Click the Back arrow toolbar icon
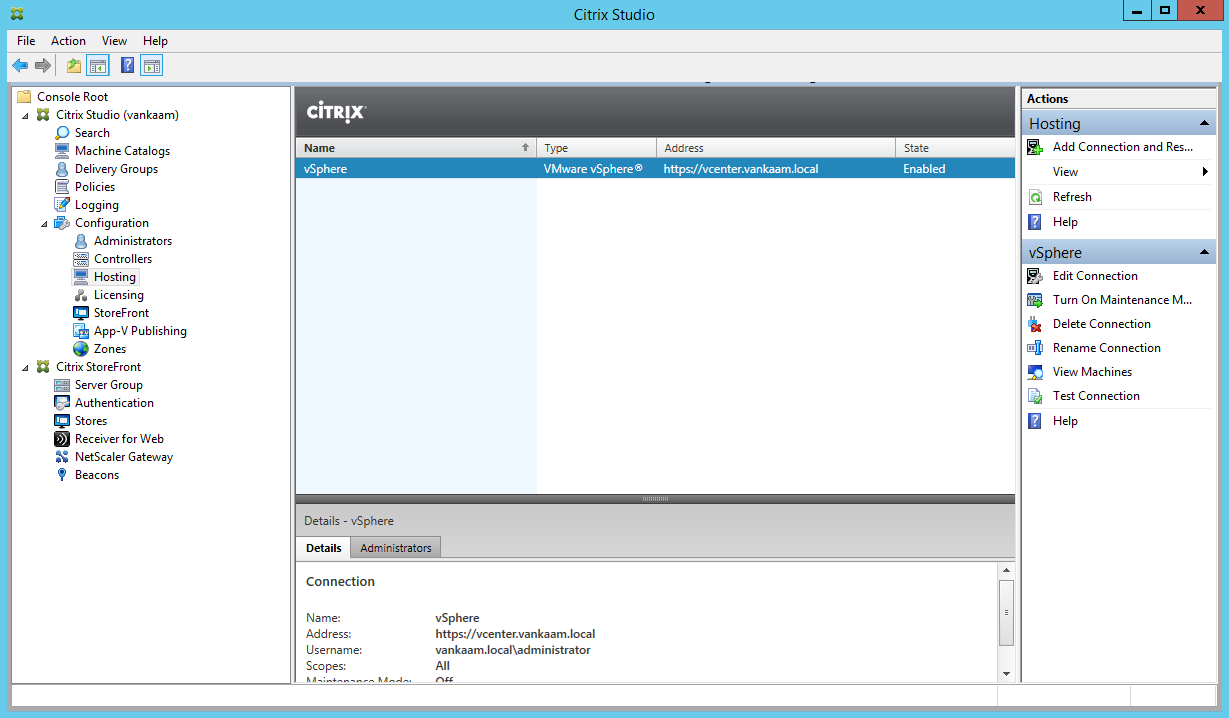Image resolution: width=1229 pixels, height=718 pixels. [x=20, y=66]
